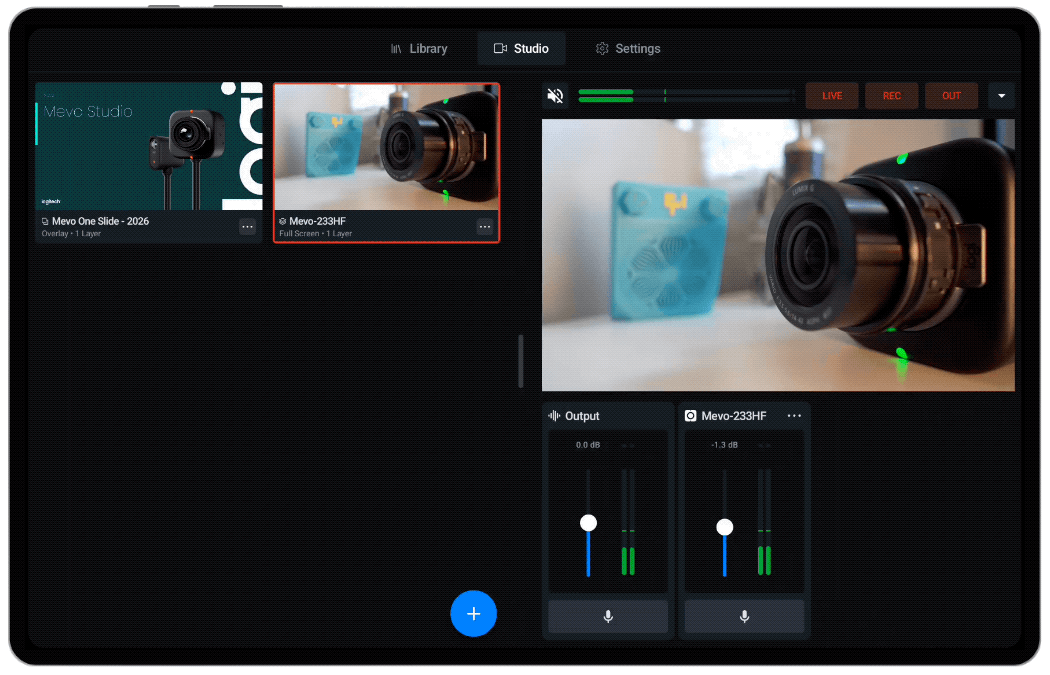Image resolution: width=1050 pixels, height=675 pixels.
Task: Click the microphone icon under the Mevo-233HF channel
Action: pos(744,617)
